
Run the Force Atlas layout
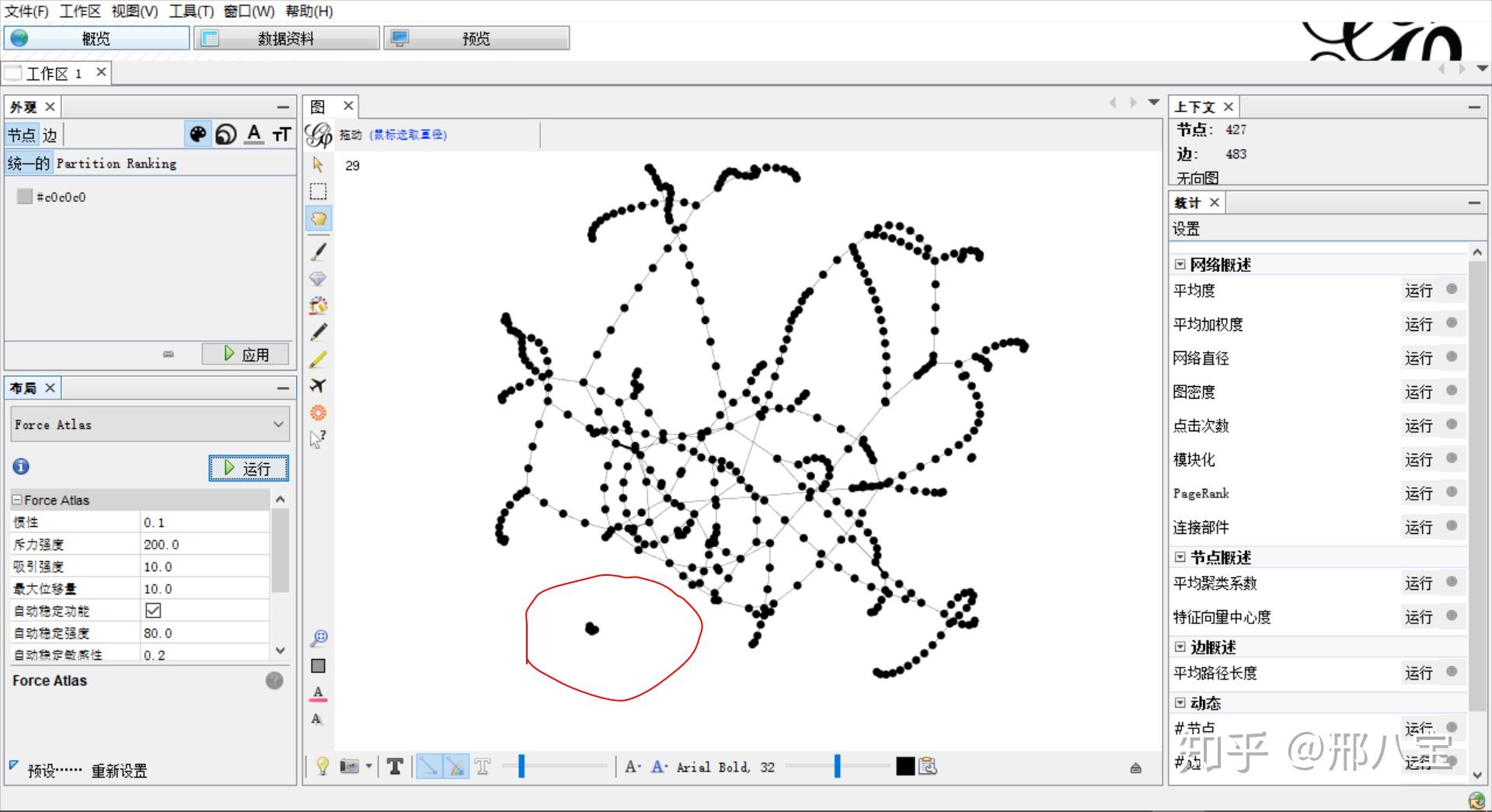point(249,468)
